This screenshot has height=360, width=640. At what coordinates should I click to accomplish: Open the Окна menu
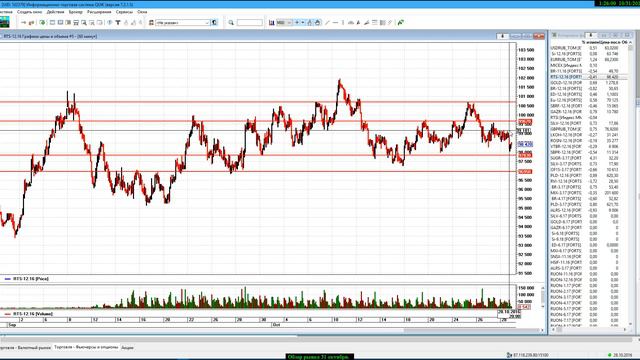click(x=142, y=12)
